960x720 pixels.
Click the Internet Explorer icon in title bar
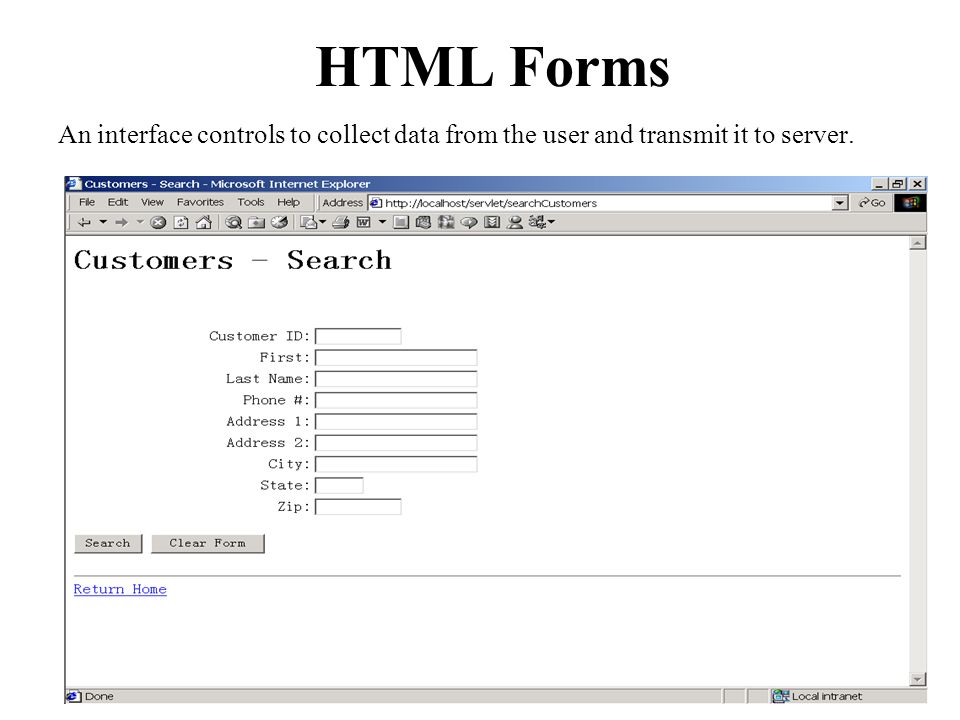tap(73, 184)
